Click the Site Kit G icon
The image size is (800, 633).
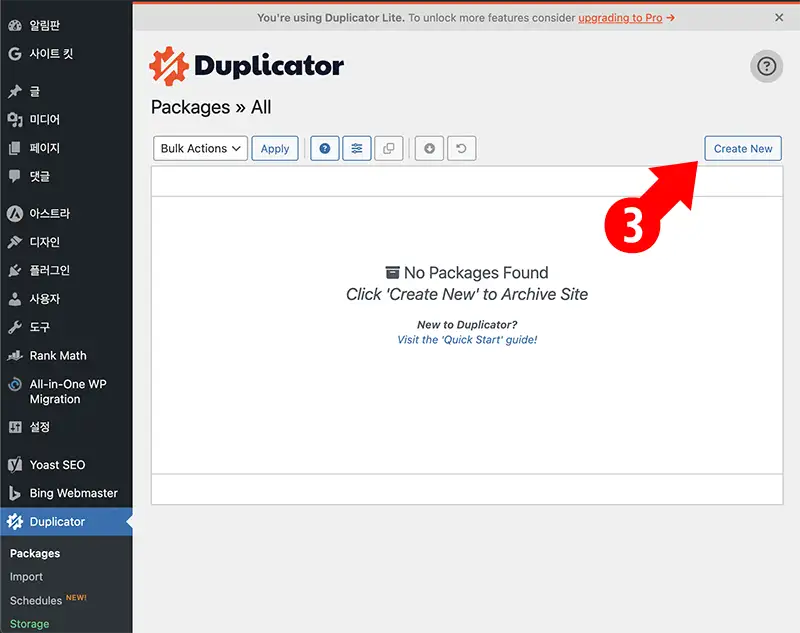15,54
